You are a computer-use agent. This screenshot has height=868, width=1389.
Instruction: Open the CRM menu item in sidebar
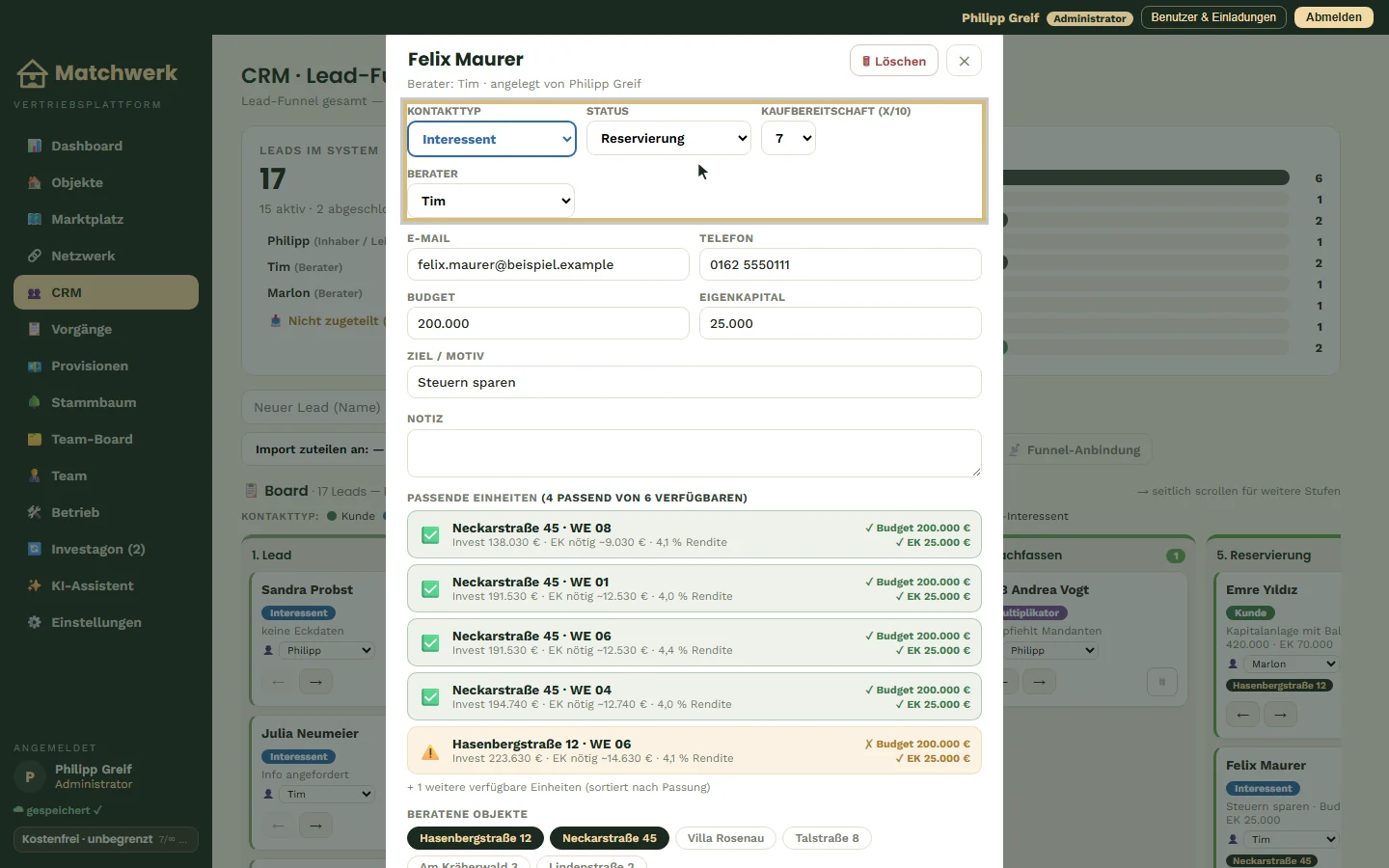point(106,292)
